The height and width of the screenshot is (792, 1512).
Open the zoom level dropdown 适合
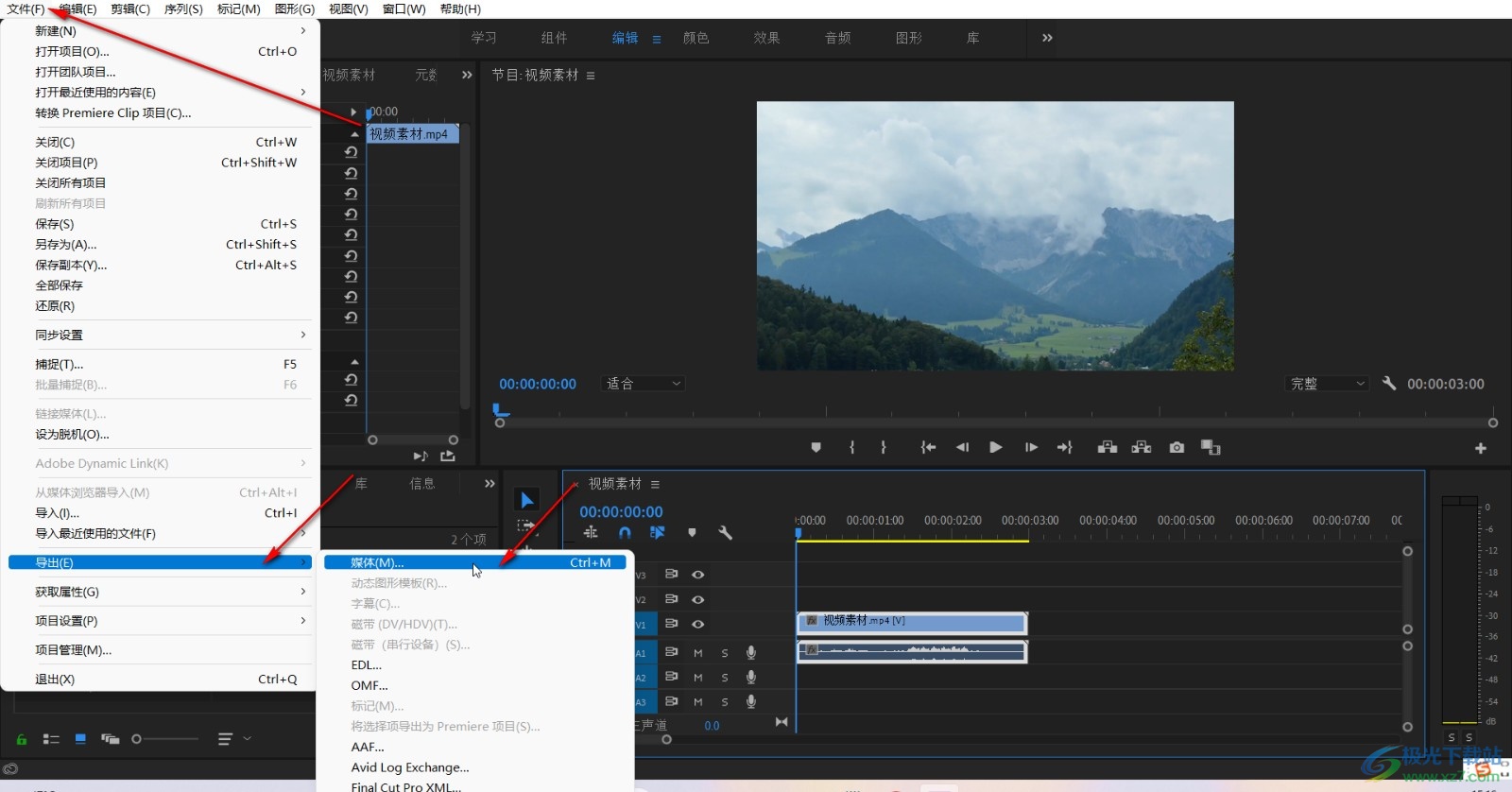[x=644, y=384]
